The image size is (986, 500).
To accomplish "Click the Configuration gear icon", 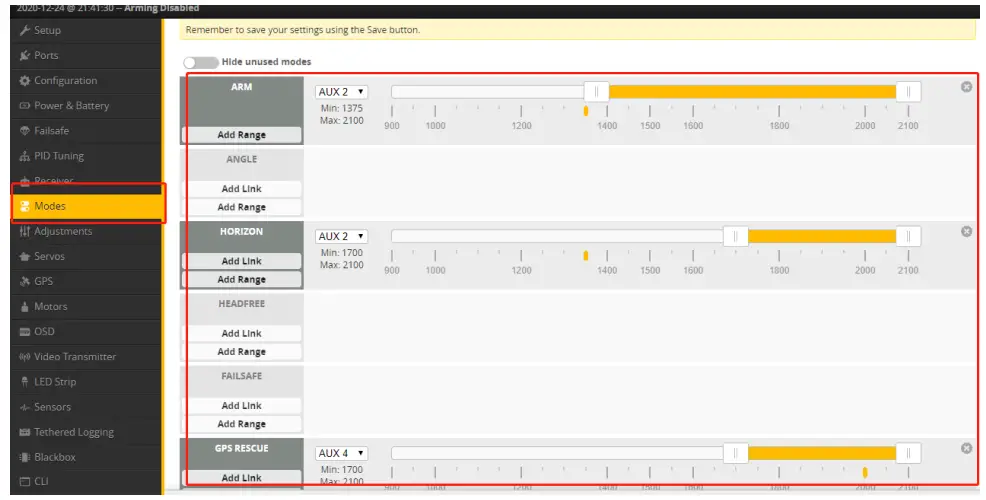I will [x=25, y=81].
